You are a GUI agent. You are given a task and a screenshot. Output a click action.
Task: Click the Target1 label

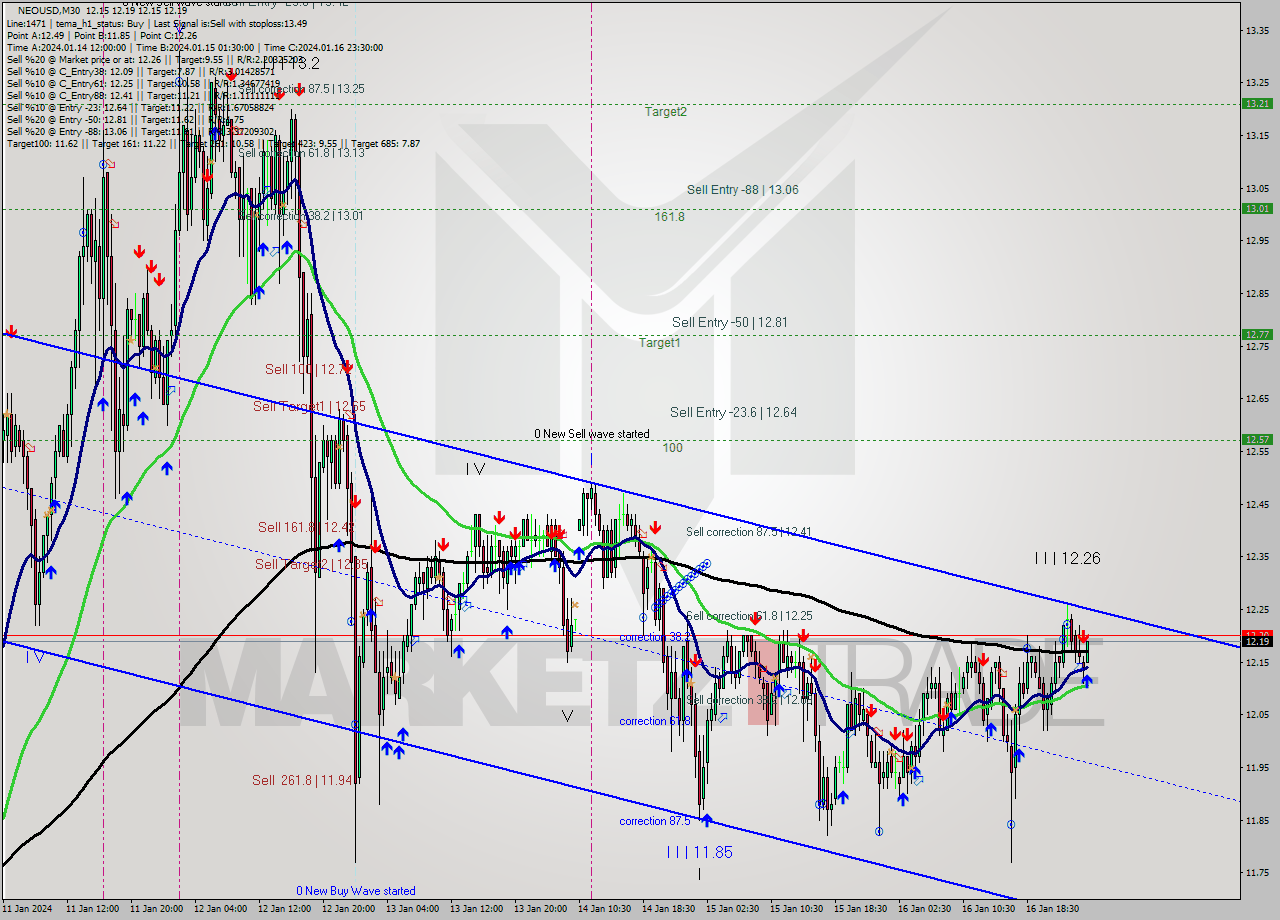pyautogui.click(x=659, y=343)
